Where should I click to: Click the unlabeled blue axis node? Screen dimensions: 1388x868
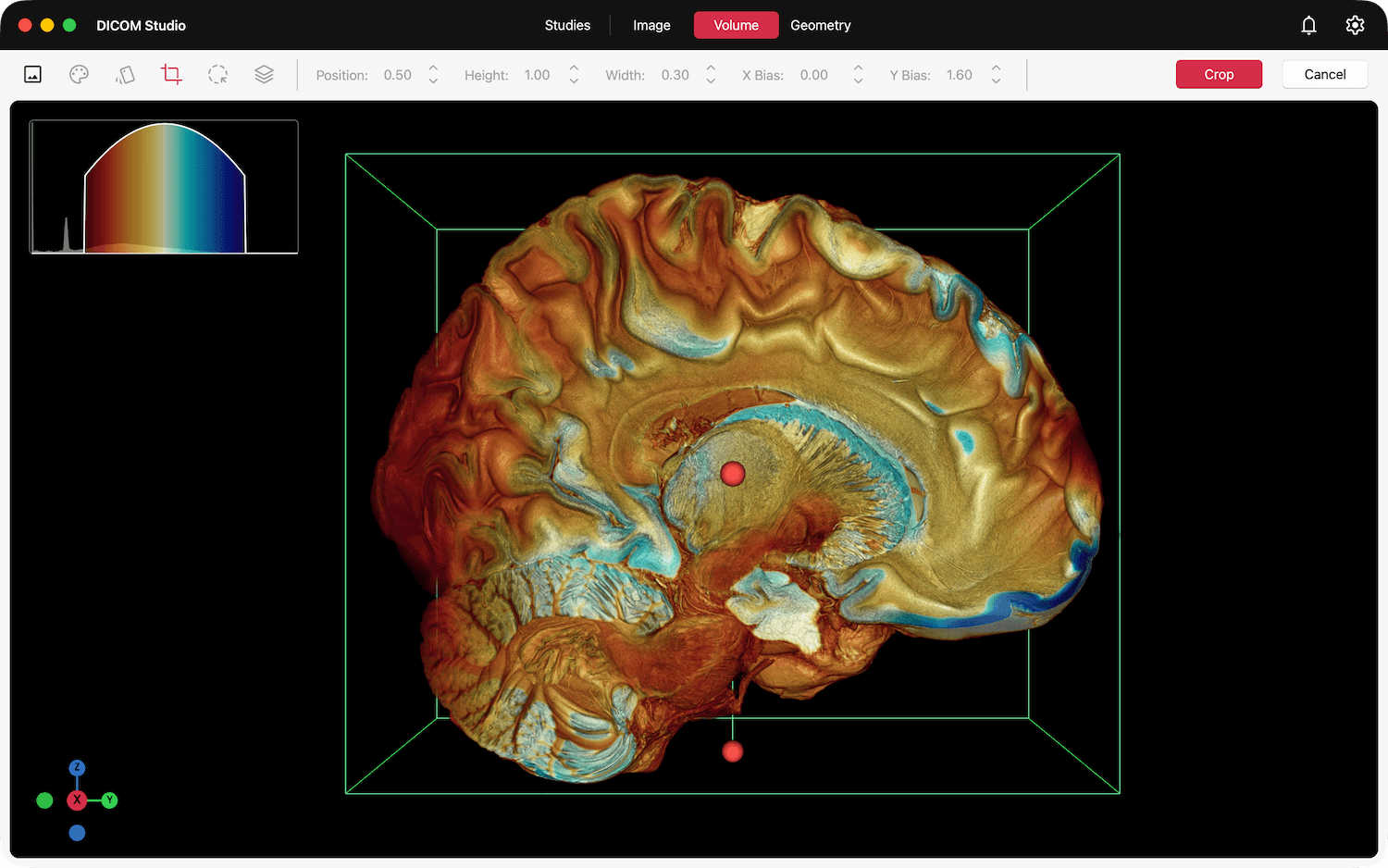(x=77, y=833)
